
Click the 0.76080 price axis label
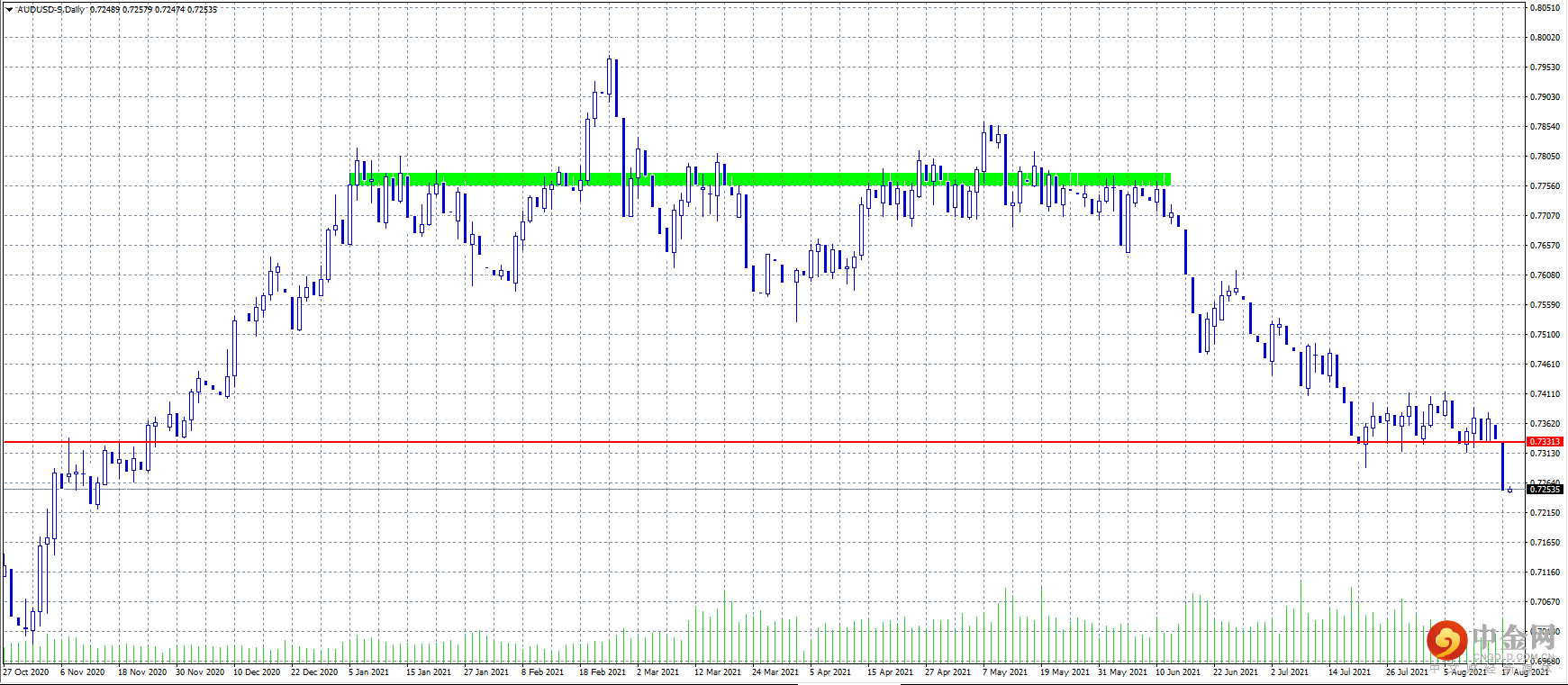pyautogui.click(x=1545, y=275)
